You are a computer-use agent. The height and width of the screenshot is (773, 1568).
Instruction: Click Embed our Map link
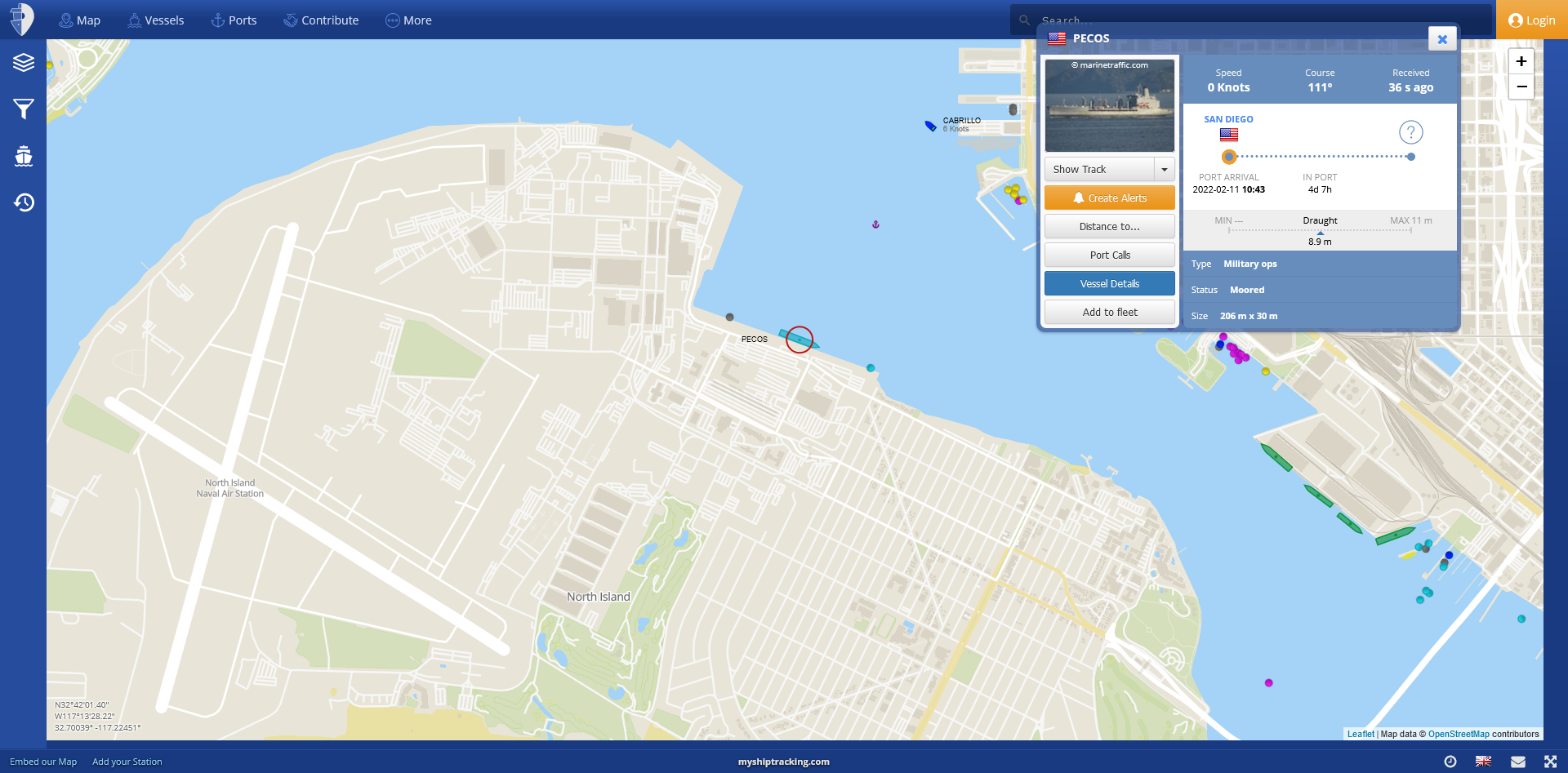tap(43, 762)
